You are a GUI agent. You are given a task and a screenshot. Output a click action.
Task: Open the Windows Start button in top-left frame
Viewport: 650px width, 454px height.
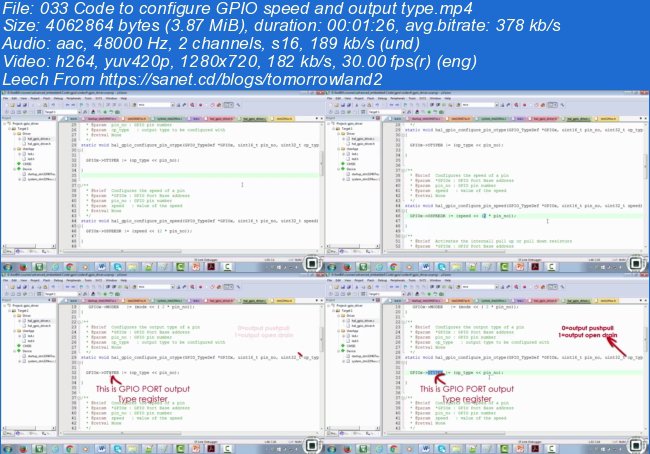(x=7, y=267)
